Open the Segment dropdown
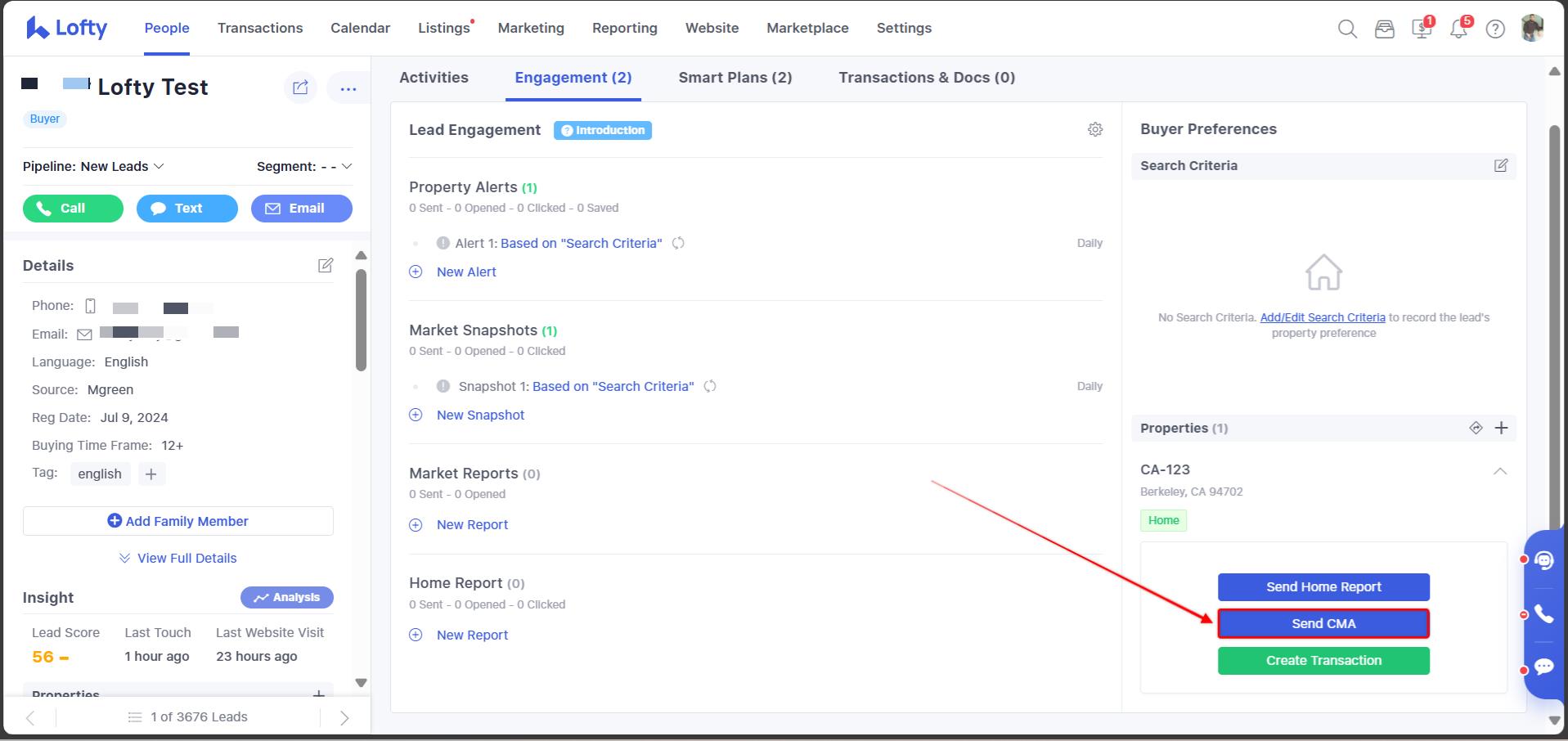The height and width of the screenshot is (741, 1568). [304, 166]
